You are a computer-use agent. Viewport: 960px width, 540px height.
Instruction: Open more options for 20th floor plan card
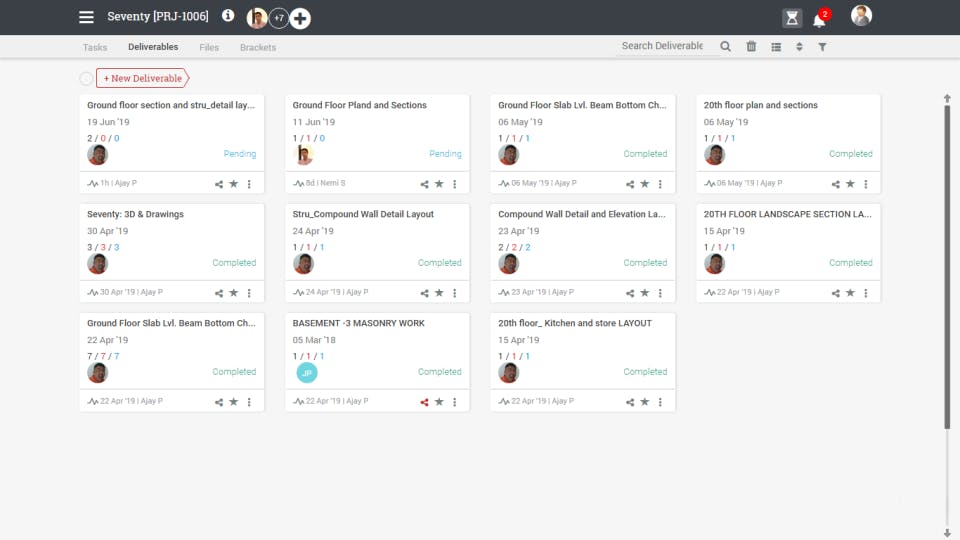[x=866, y=184]
